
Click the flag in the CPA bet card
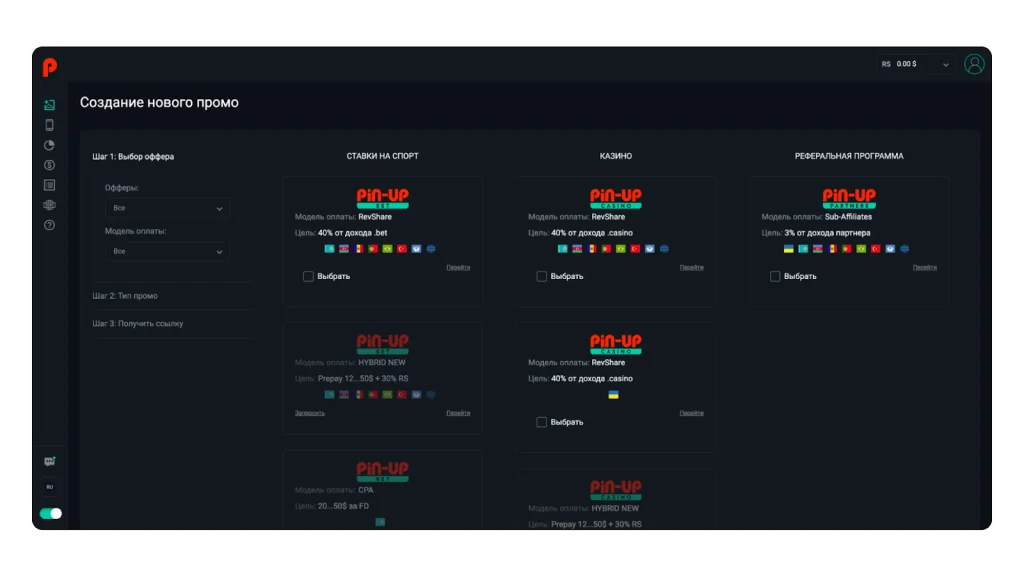tap(380, 522)
